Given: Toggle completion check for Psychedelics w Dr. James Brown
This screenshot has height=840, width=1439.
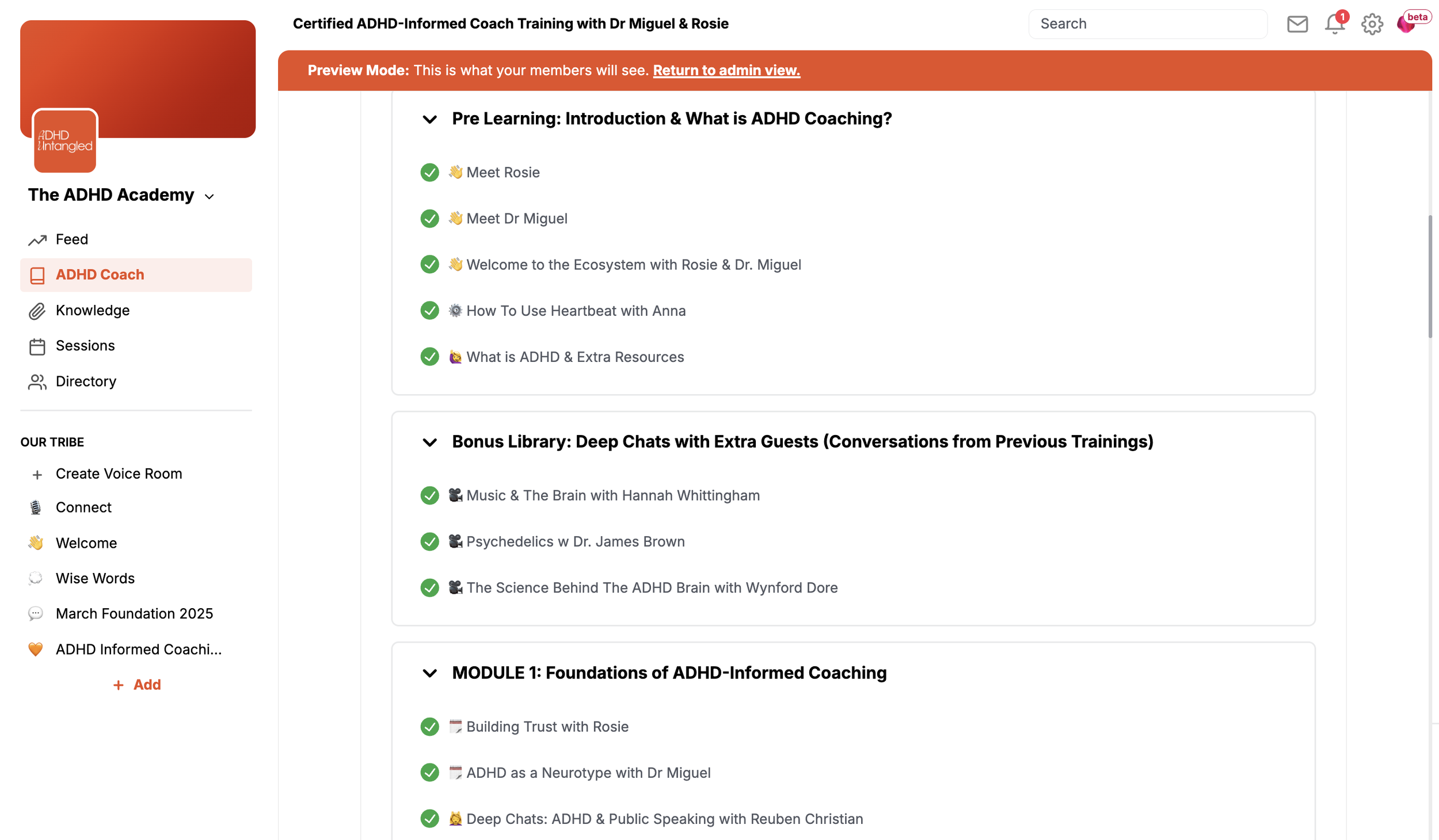Looking at the screenshot, I should [x=429, y=542].
